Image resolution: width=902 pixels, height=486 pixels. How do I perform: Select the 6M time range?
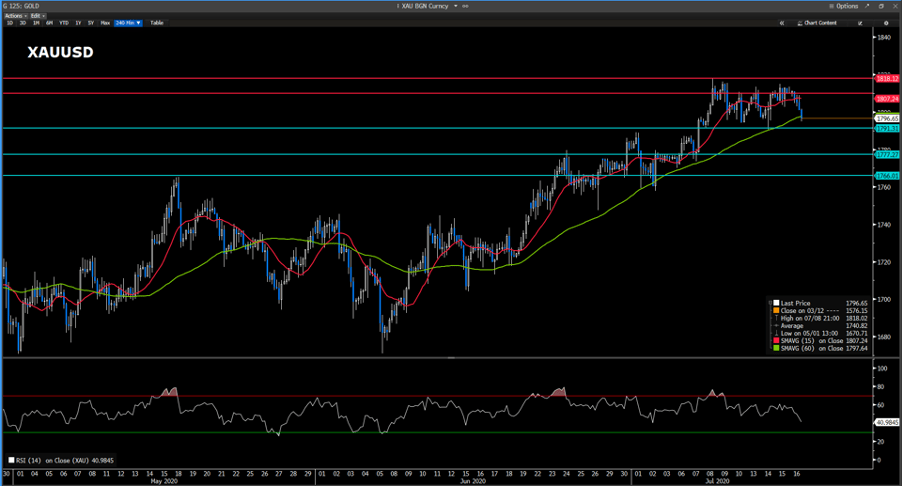(x=49, y=23)
